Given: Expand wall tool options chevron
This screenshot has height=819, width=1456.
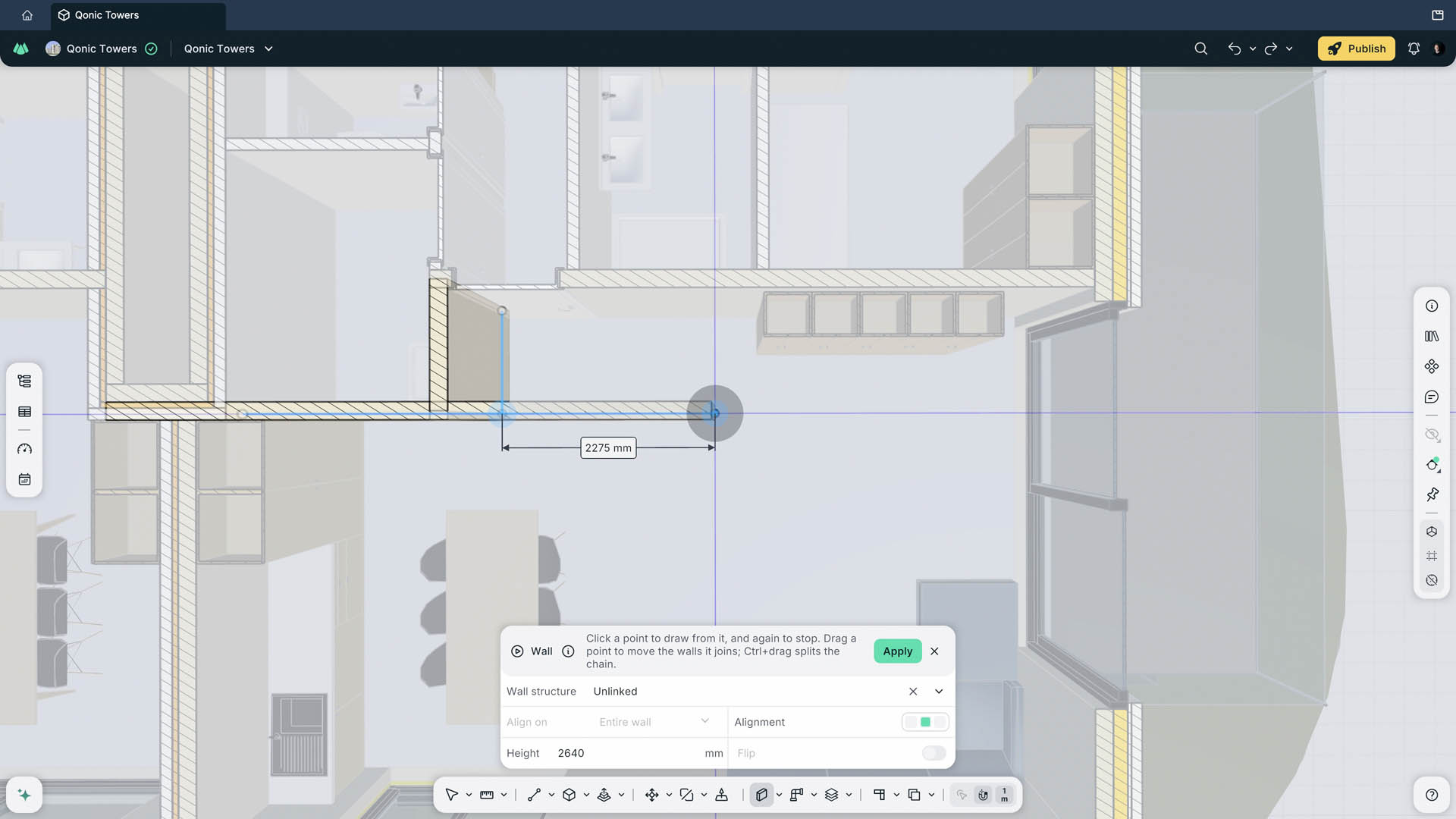Looking at the screenshot, I should pos(779,795).
